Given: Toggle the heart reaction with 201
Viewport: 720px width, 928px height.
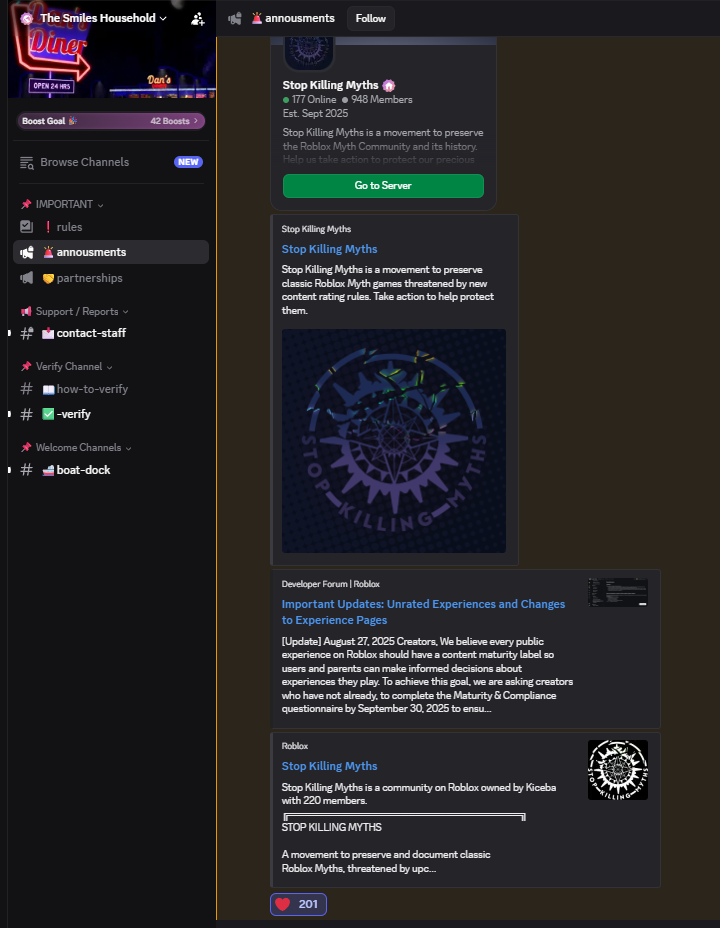Looking at the screenshot, I should click(x=298, y=904).
